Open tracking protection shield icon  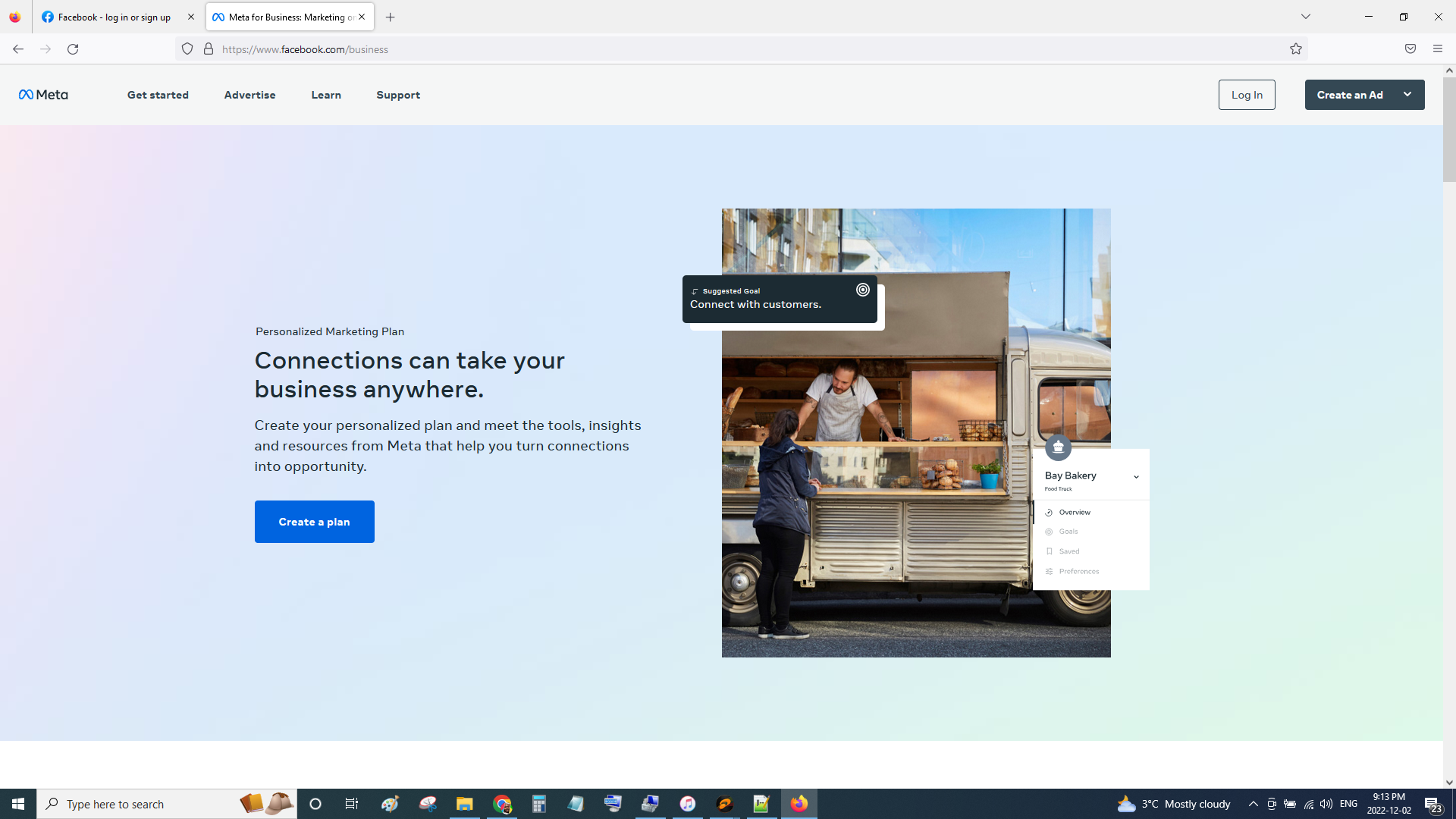[187, 49]
